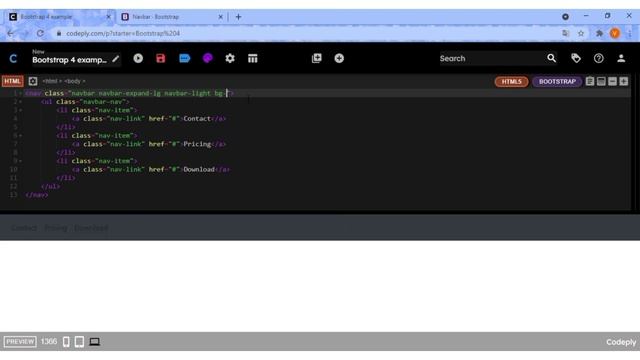Open settings gear in top toolbar
Image resolution: width=640 pixels, height=360 pixels.
pyautogui.click(x=230, y=58)
